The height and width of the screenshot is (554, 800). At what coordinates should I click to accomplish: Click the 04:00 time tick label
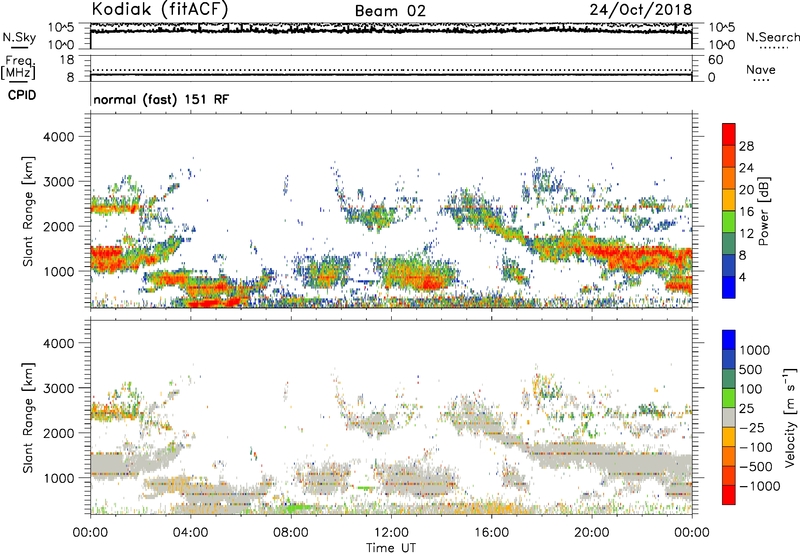click(190, 533)
